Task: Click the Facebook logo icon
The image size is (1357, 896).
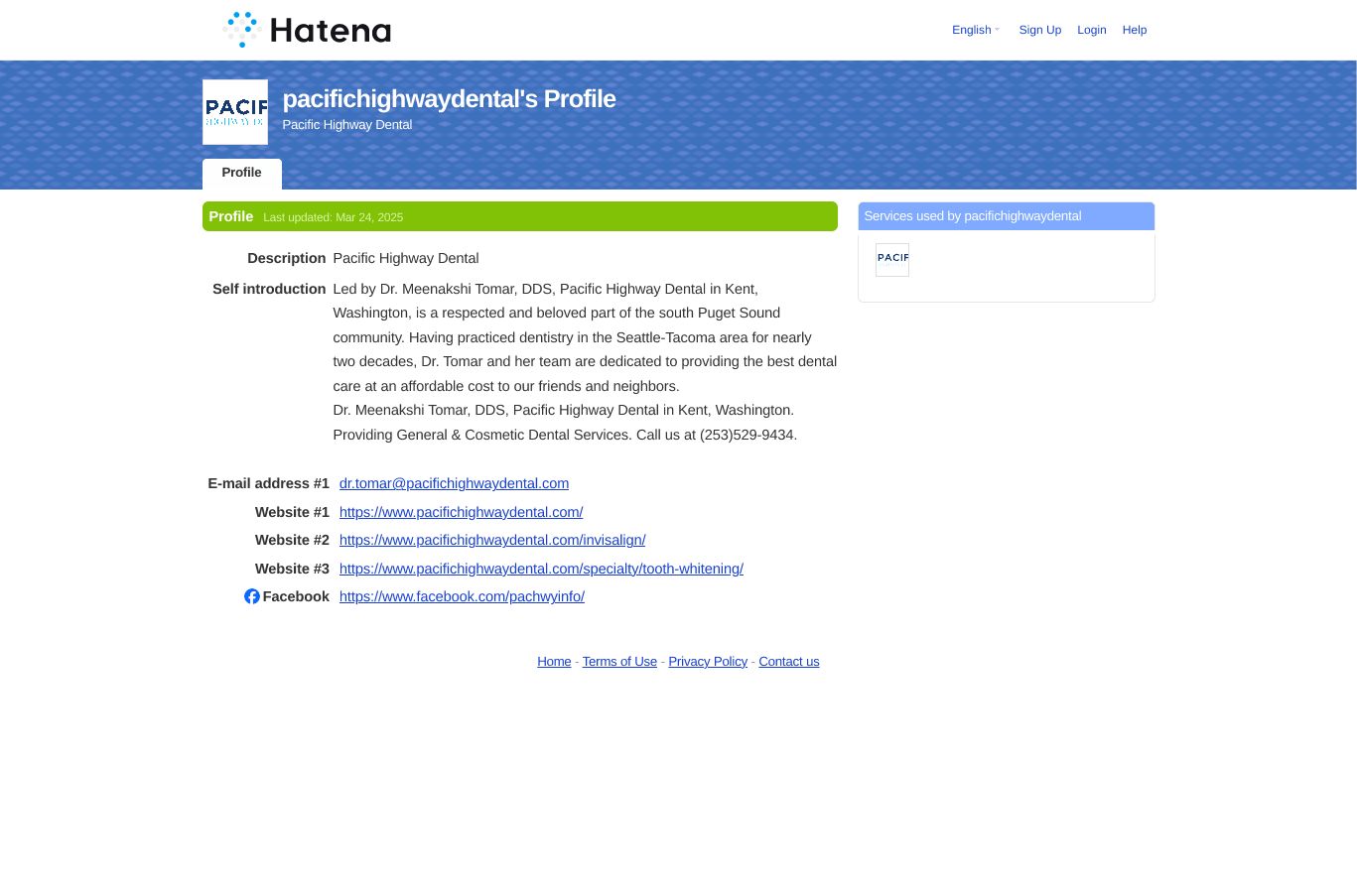Action: (x=252, y=596)
